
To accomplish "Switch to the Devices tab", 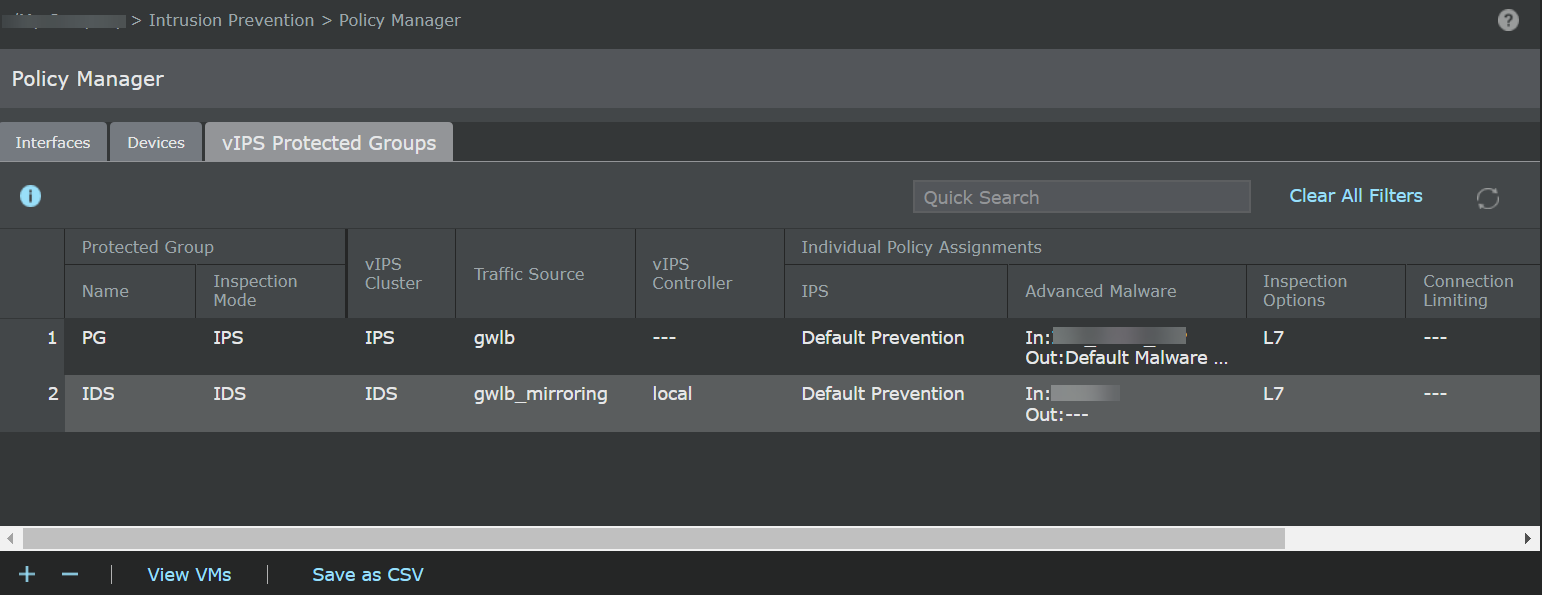I will 156,142.
